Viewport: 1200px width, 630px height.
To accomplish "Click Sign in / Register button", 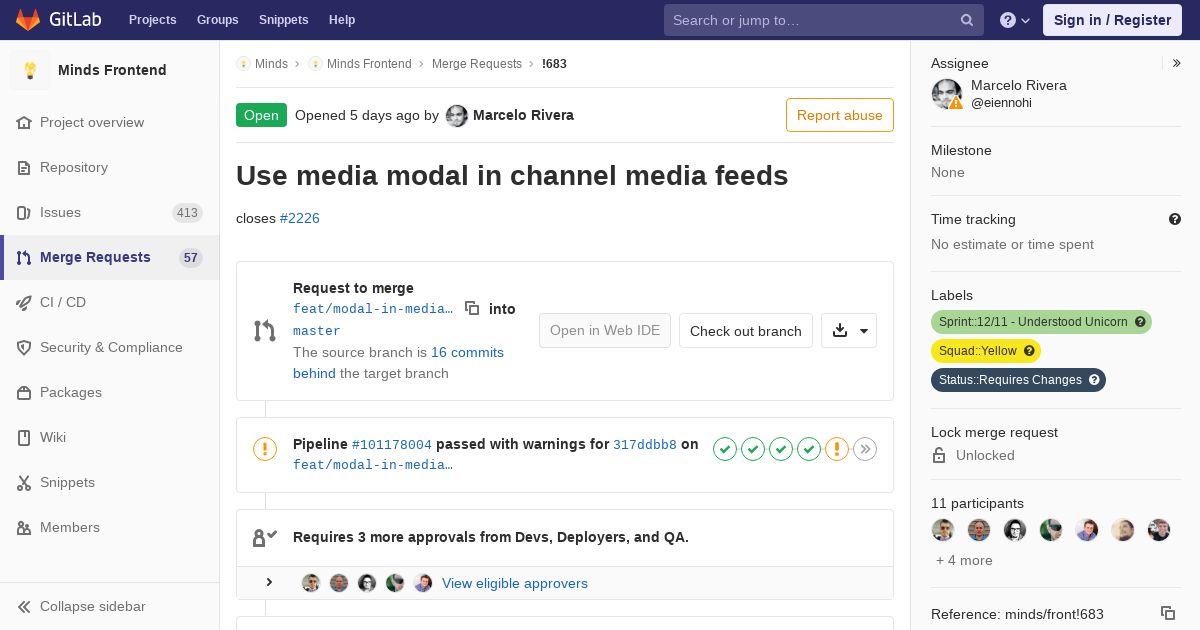I will [x=1112, y=20].
